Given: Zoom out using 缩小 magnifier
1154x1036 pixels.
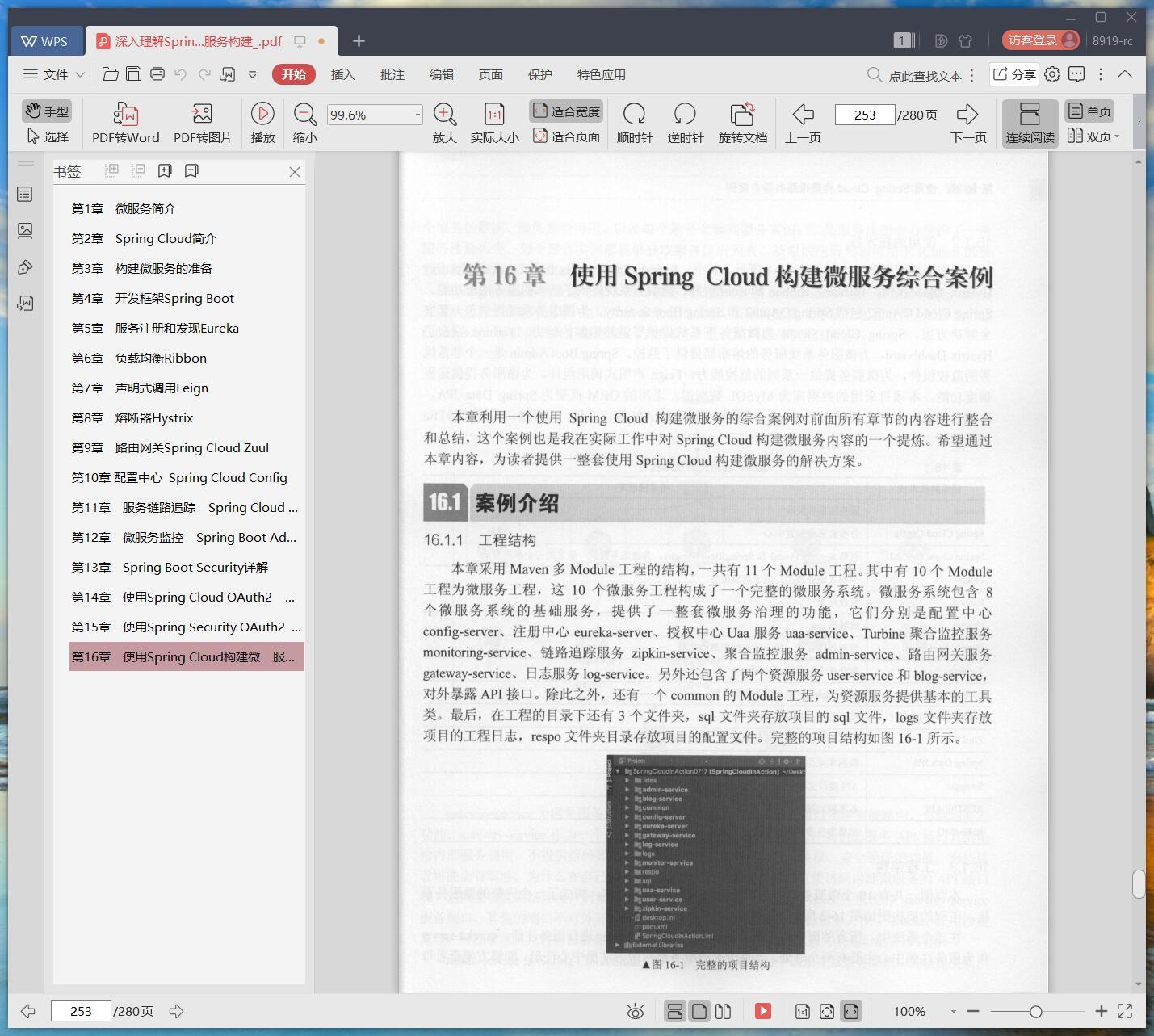Looking at the screenshot, I should click(x=304, y=124).
